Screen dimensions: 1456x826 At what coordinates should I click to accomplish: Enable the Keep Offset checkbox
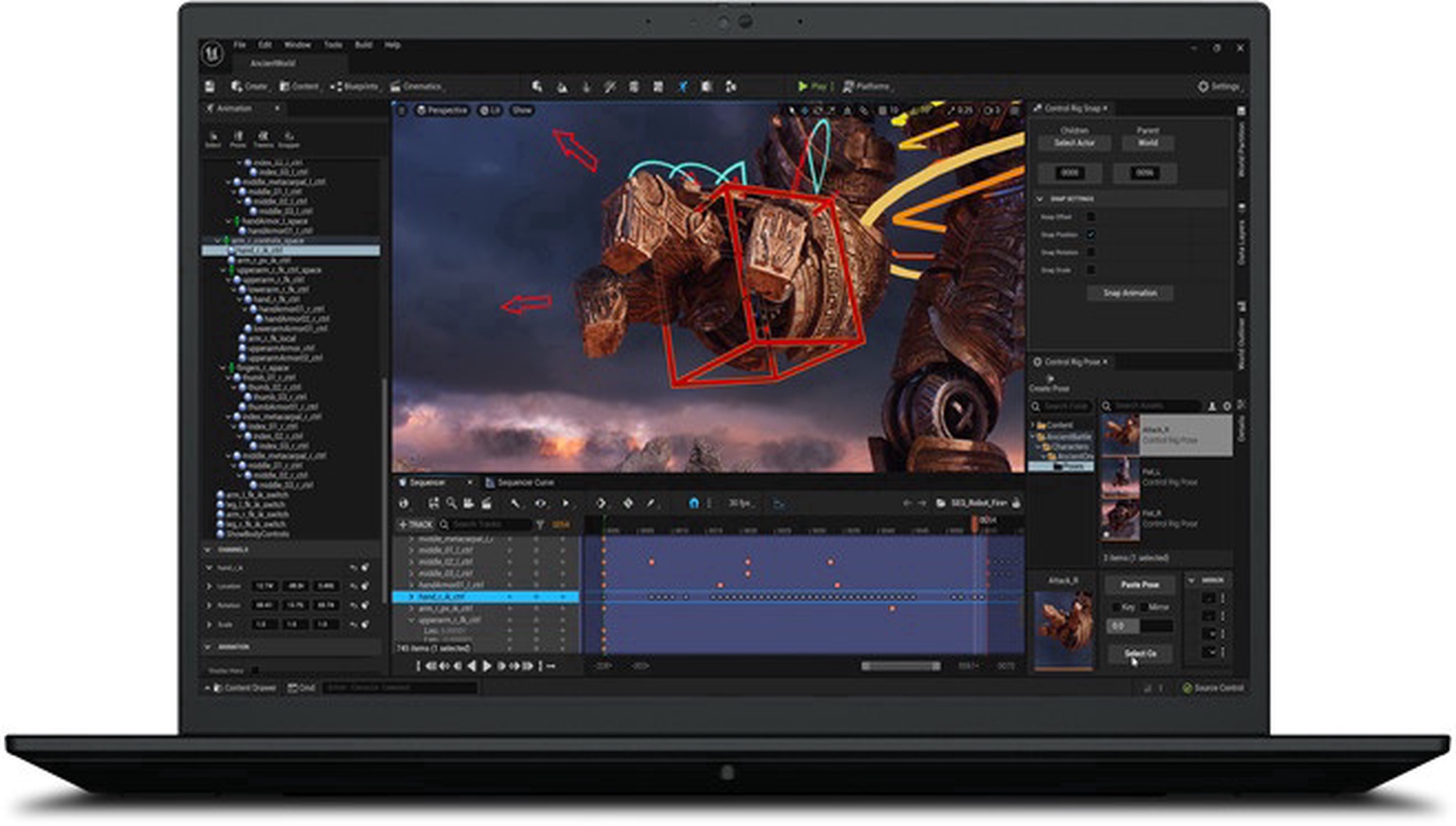click(x=1091, y=217)
